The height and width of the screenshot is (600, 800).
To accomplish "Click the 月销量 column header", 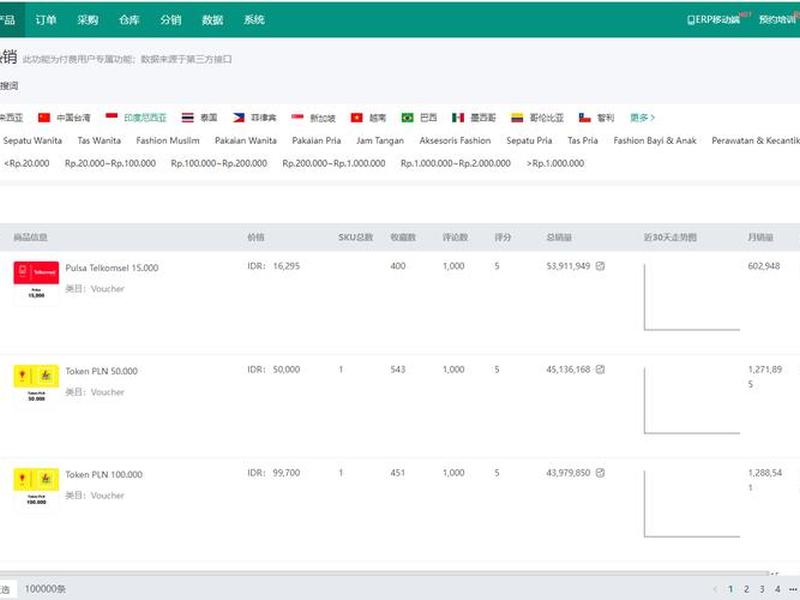I will tap(760, 237).
